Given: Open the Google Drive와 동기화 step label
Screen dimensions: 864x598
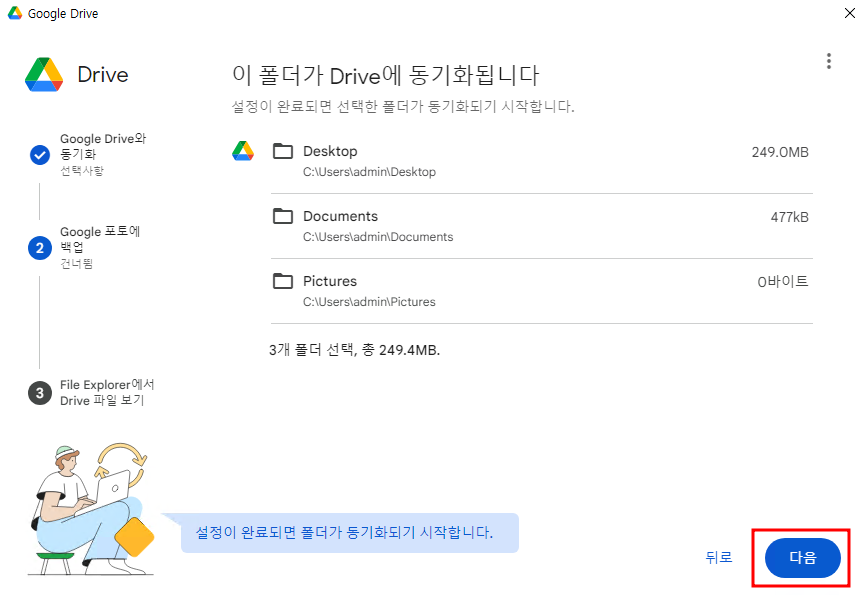Looking at the screenshot, I should tap(103, 147).
